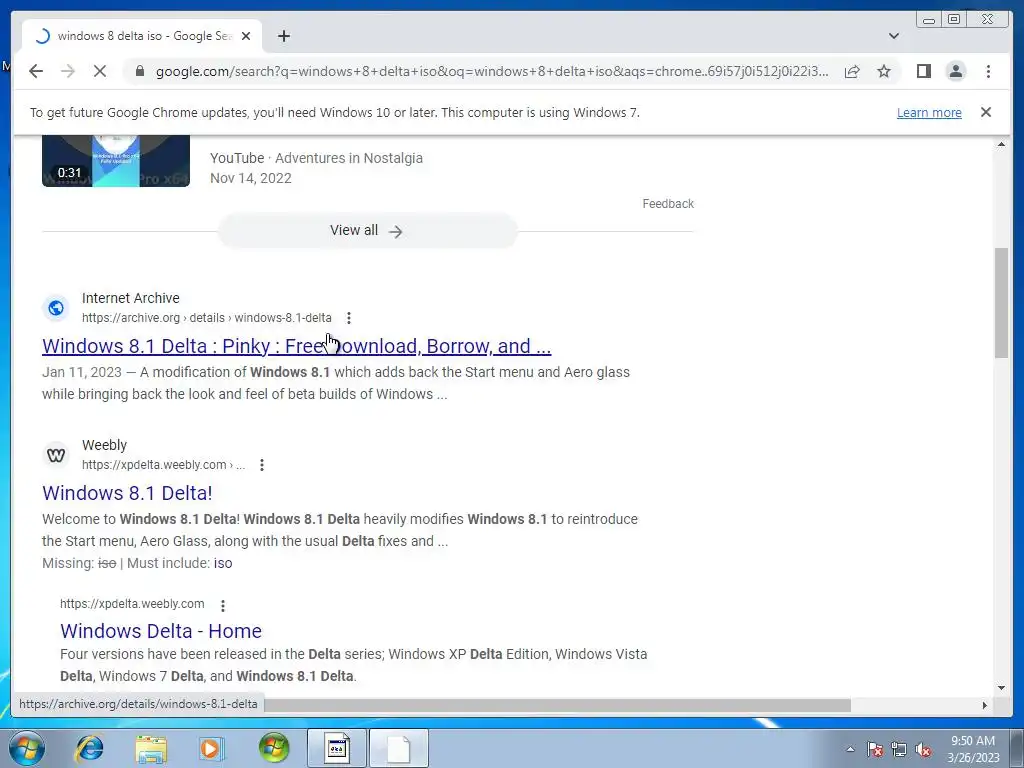1024x768 pixels.
Task: Click the forward navigation arrow
Action: coord(68,71)
